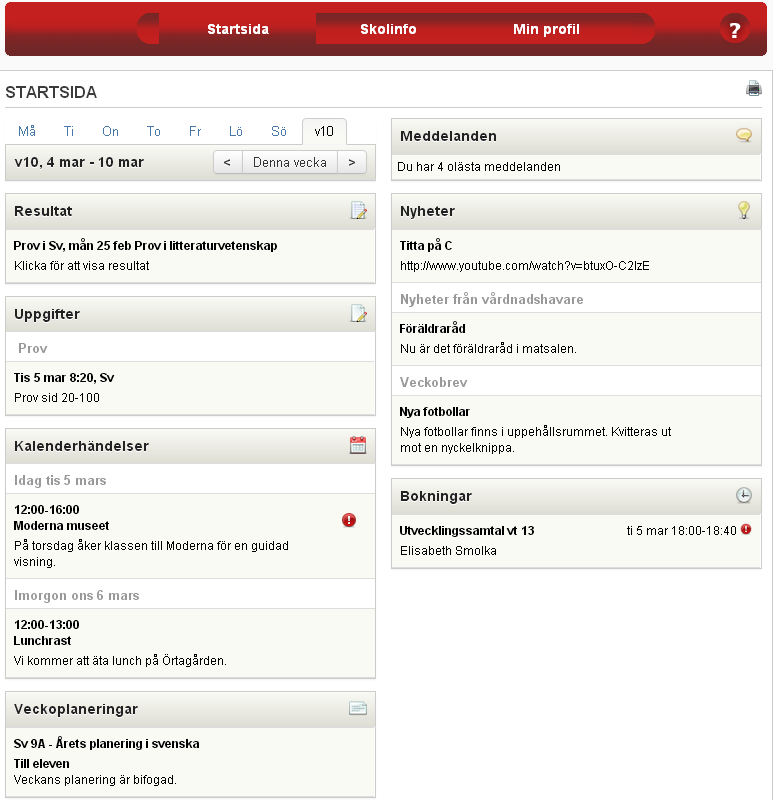Click the Kalenderhändelser calendar icon
Viewport: 773px width, 800px height.
pyautogui.click(x=358, y=445)
